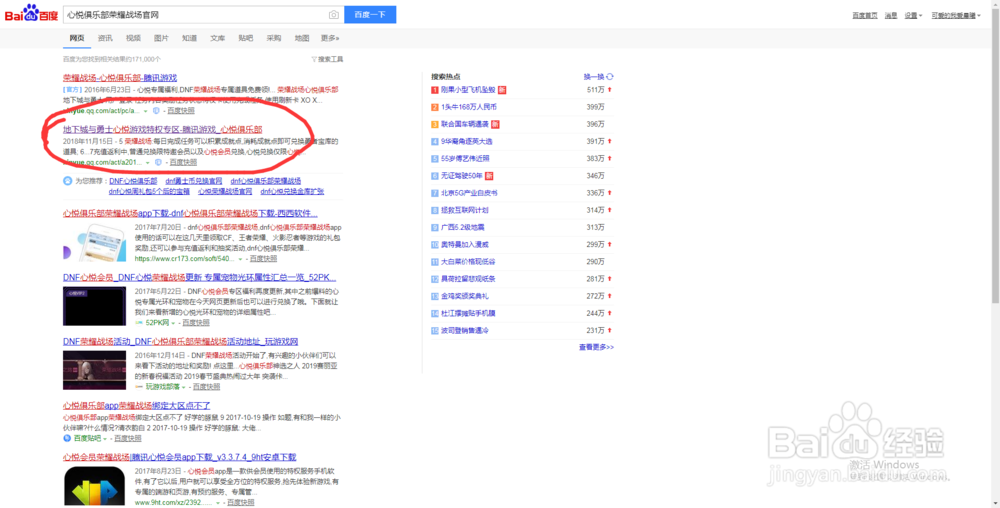Expand the 更多» tab list
The height and width of the screenshot is (508, 1000).
coord(330,38)
